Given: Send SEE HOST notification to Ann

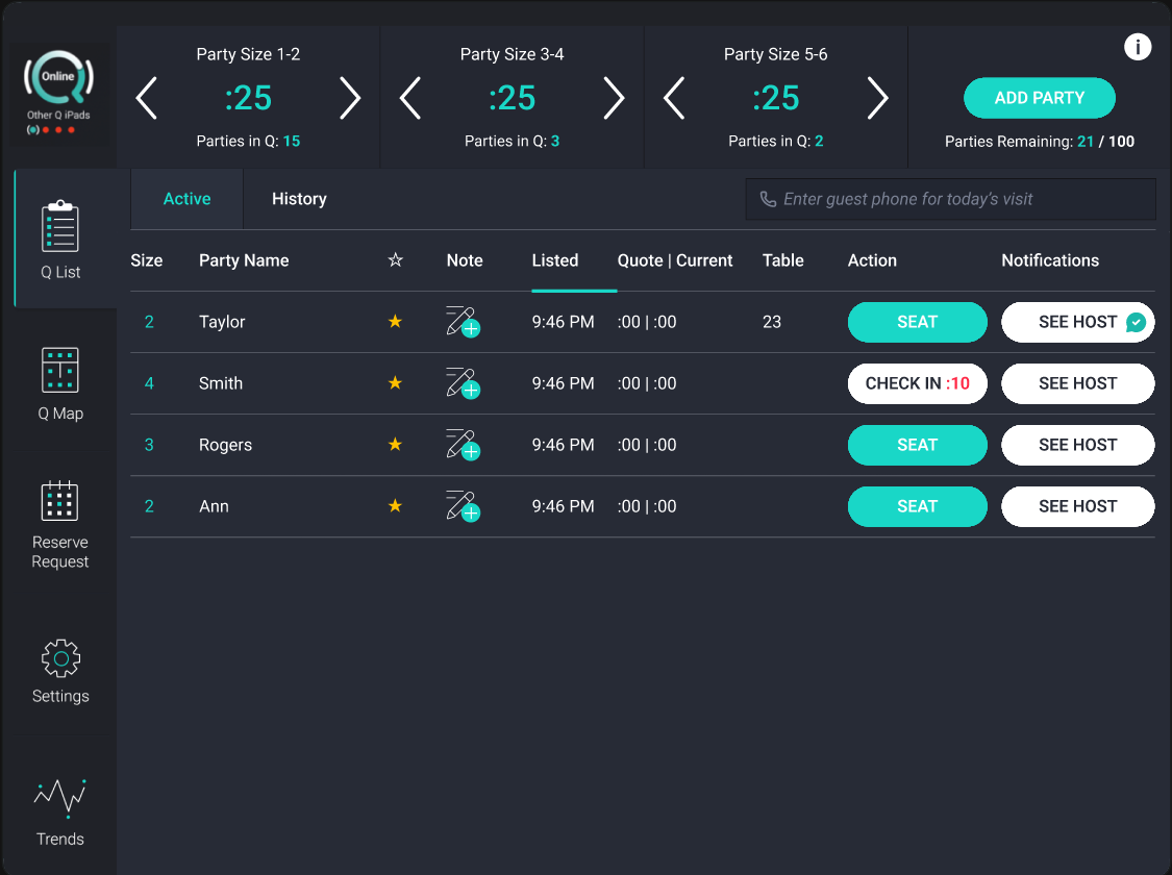Looking at the screenshot, I should click(1078, 506).
